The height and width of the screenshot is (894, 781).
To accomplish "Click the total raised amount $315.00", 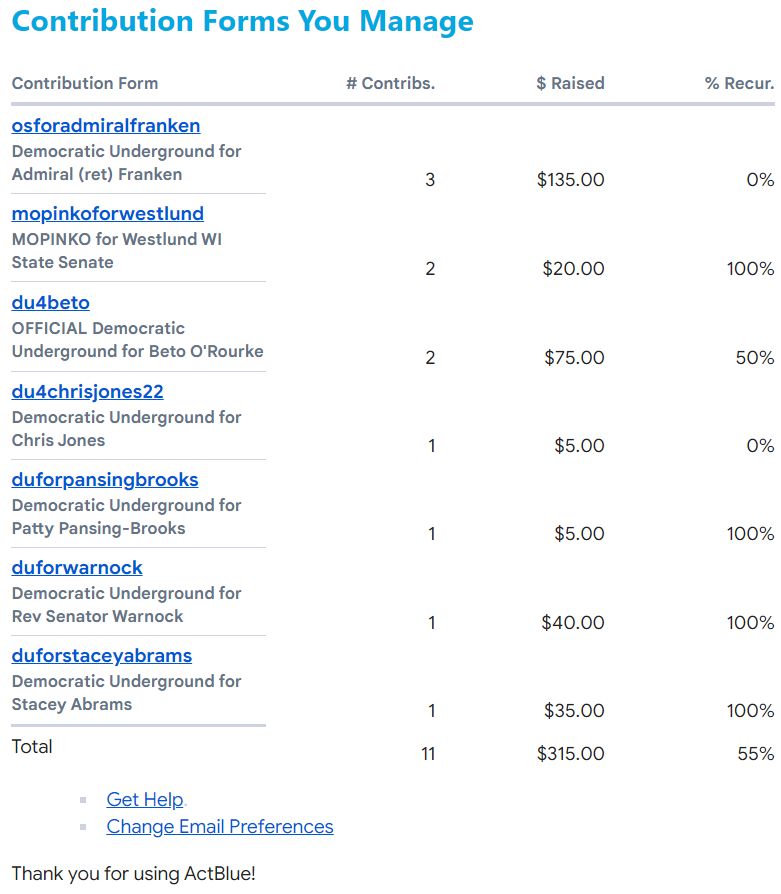I will click(x=570, y=754).
